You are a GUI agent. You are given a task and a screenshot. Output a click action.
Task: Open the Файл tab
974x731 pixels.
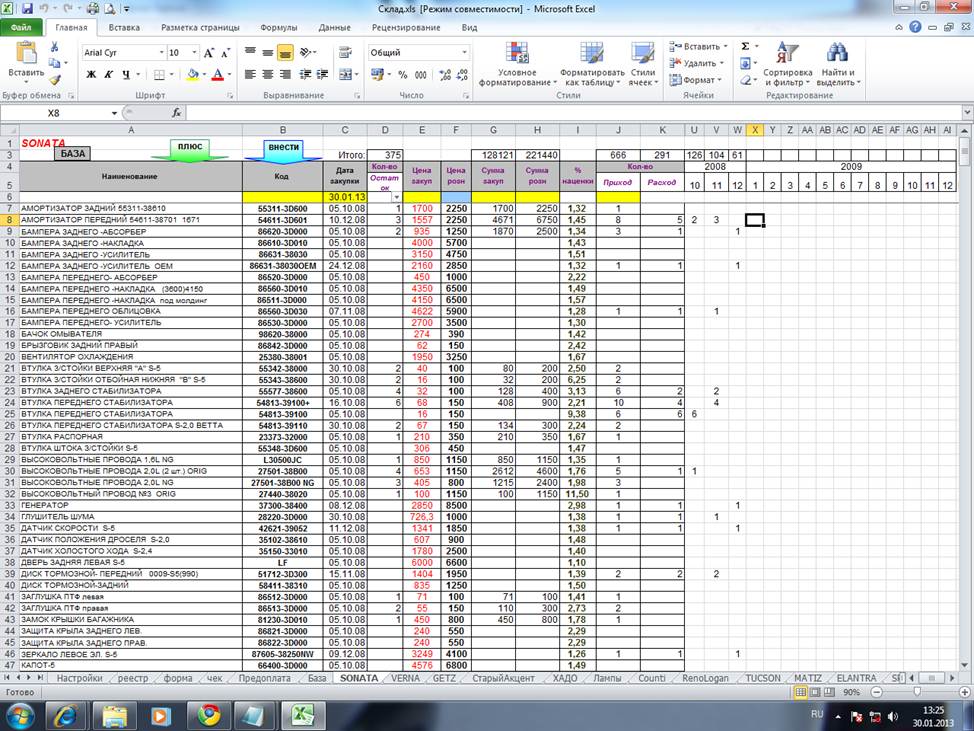tap(21, 27)
